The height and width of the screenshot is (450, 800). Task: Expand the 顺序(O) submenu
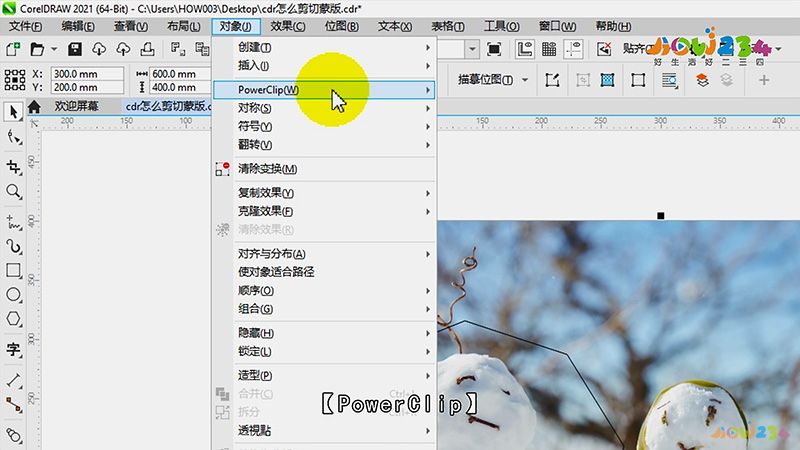point(324,291)
